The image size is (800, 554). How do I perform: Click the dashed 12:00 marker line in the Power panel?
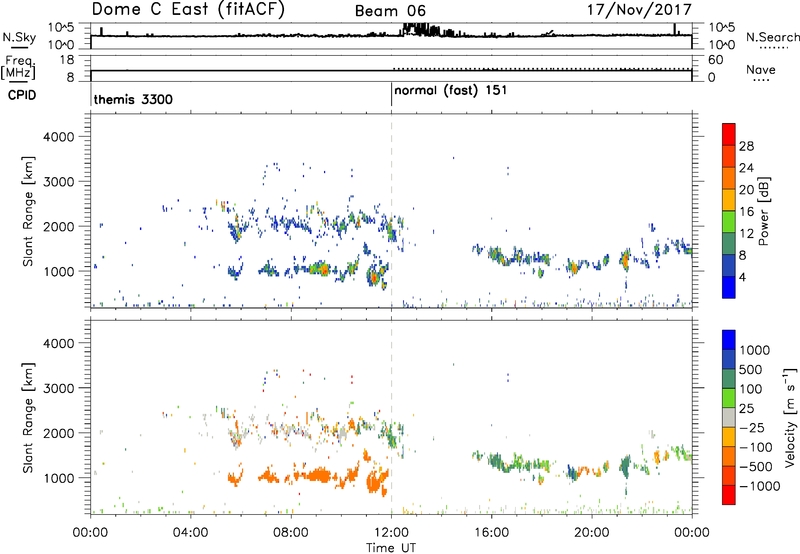point(391,211)
